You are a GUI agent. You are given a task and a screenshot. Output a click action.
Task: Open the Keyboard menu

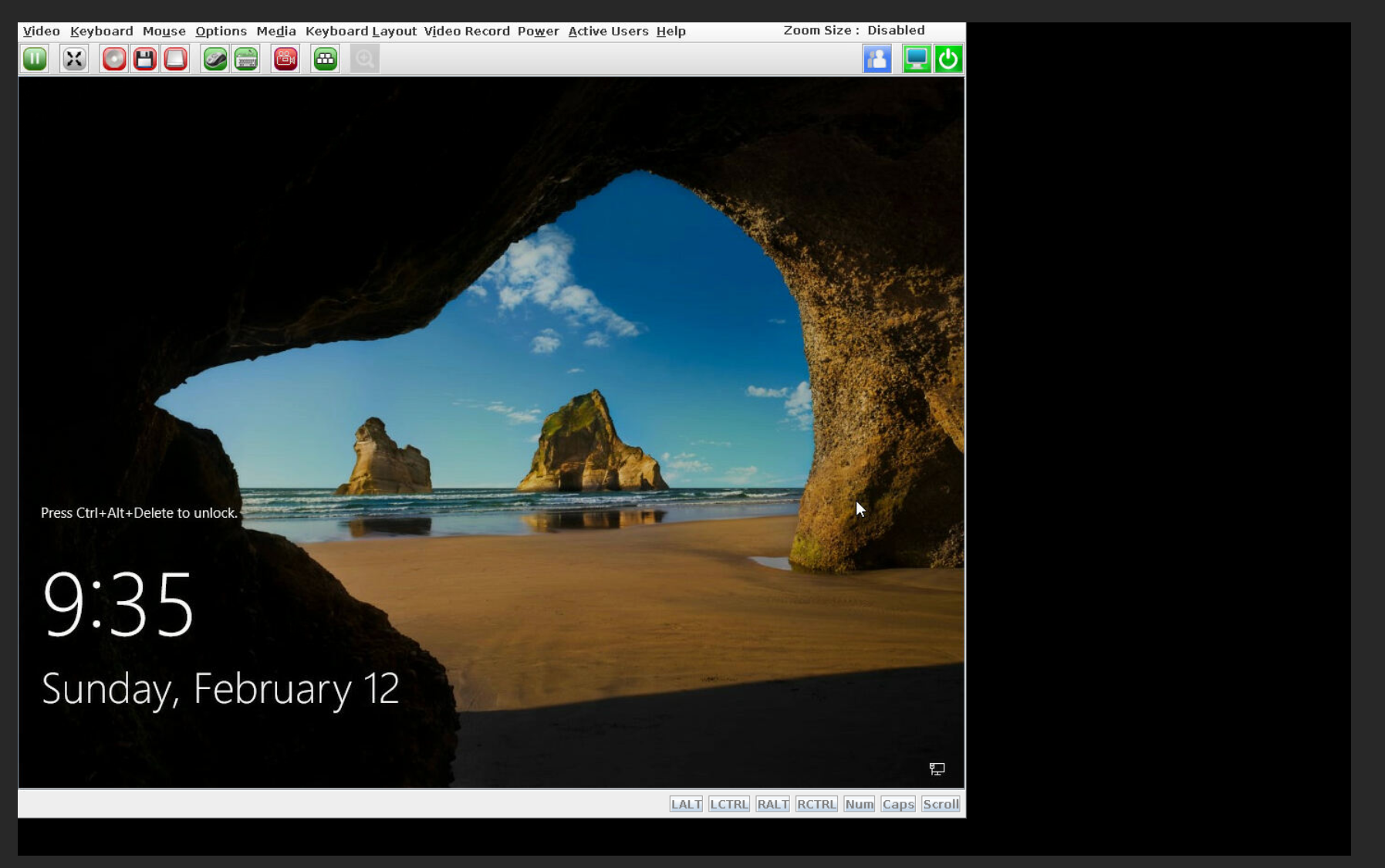click(x=101, y=31)
